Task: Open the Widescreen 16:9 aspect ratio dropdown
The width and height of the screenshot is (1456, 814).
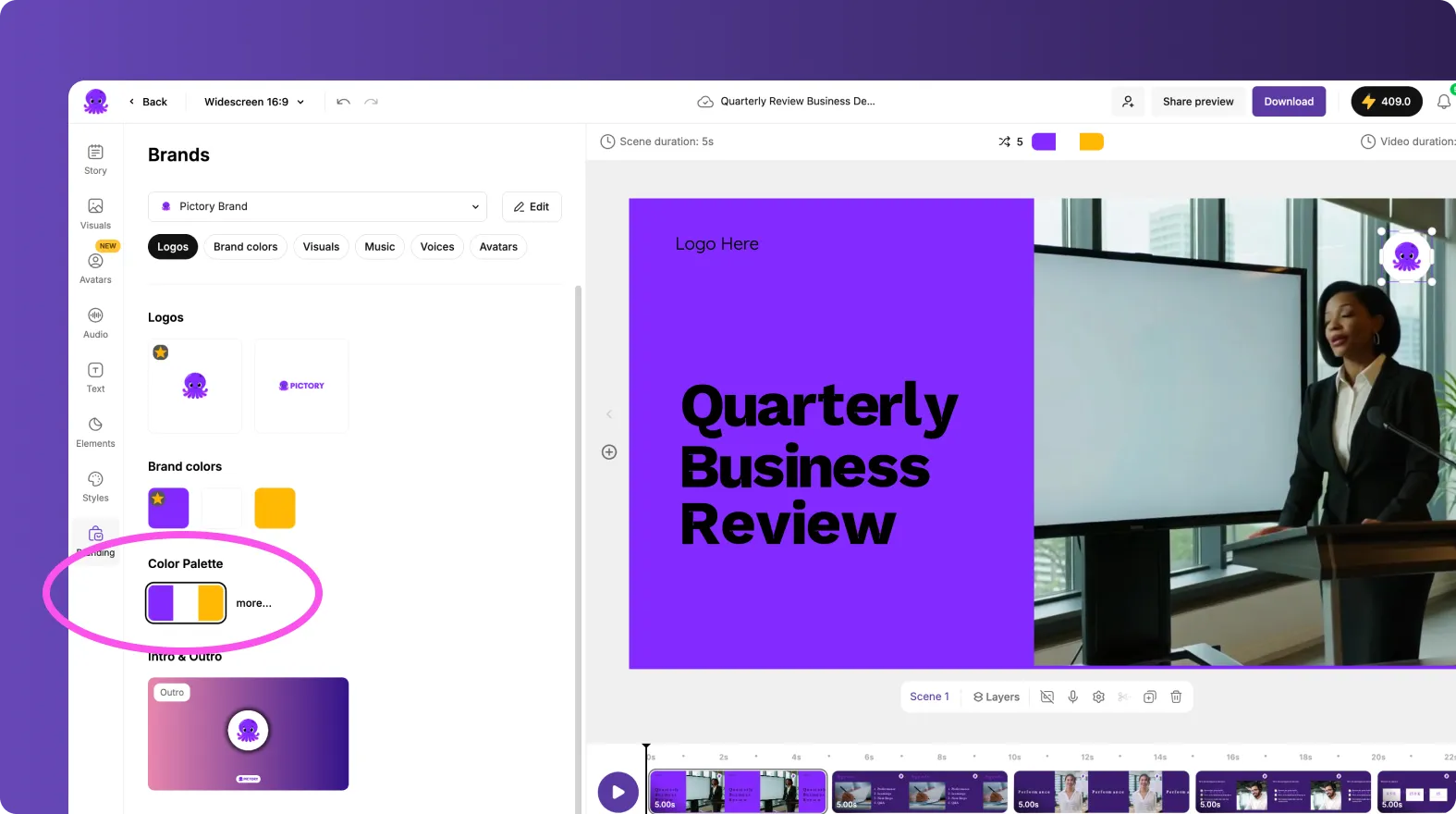Action: click(253, 102)
